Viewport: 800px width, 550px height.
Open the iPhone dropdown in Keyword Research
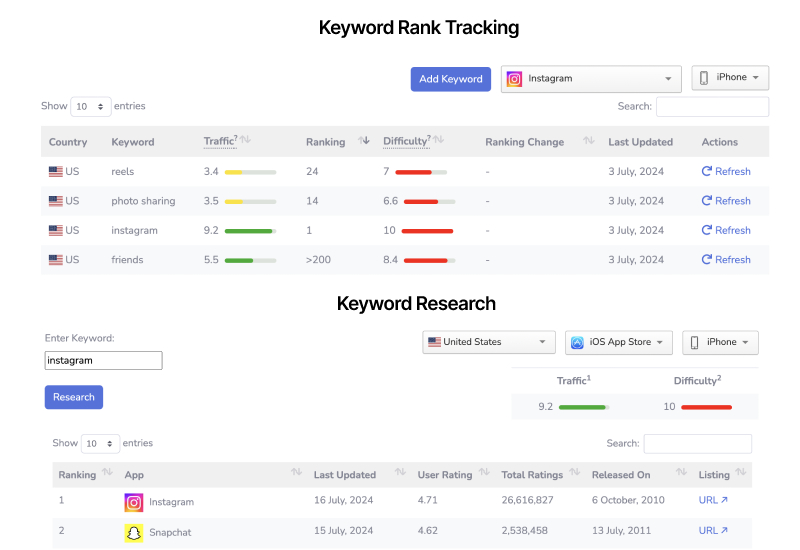pos(720,342)
